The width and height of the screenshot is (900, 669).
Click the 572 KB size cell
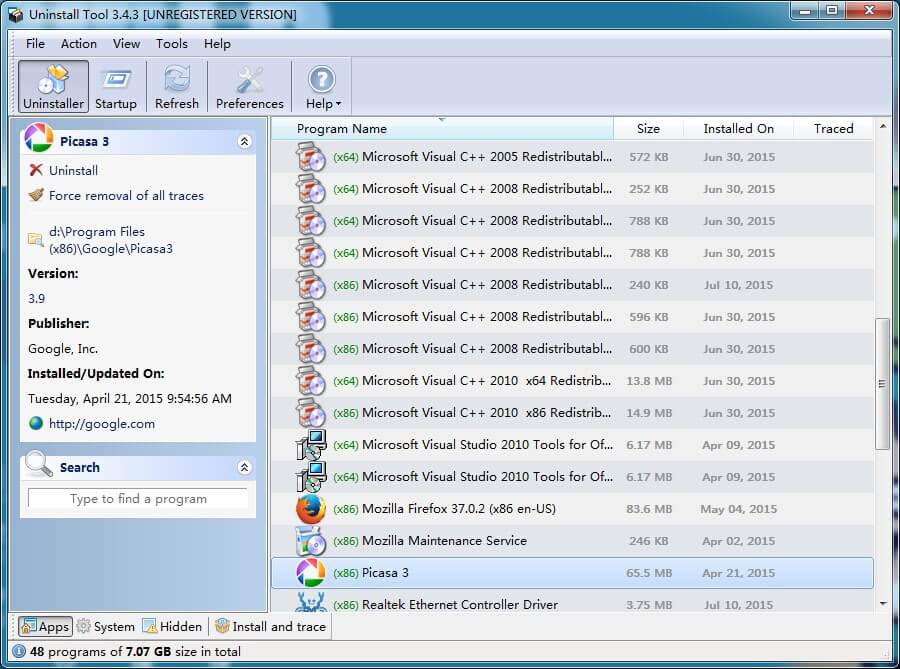coord(649,157)
